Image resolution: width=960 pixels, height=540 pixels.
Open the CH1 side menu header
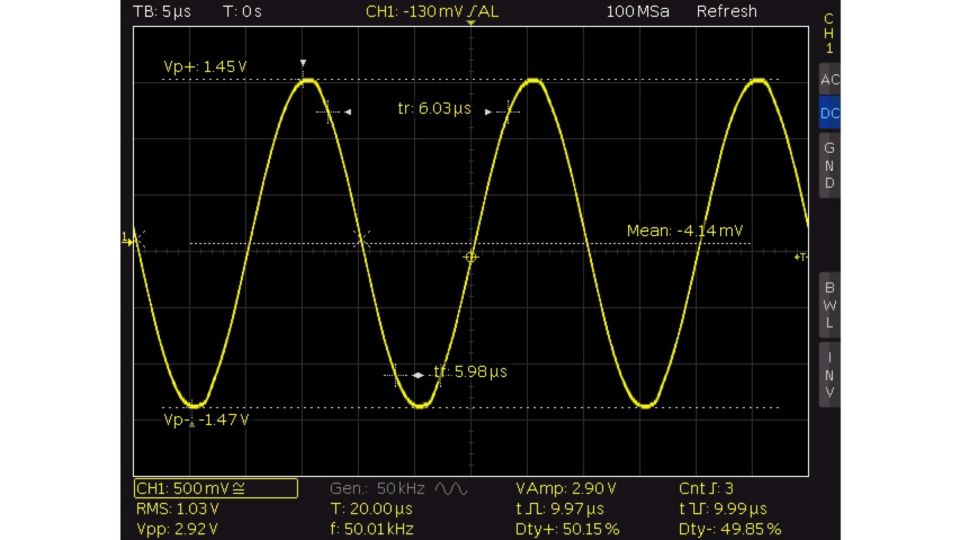point(829,32)
